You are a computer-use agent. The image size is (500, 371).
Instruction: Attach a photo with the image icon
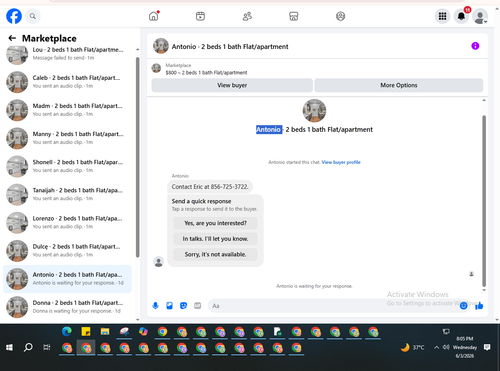click(x=169, y=306)
